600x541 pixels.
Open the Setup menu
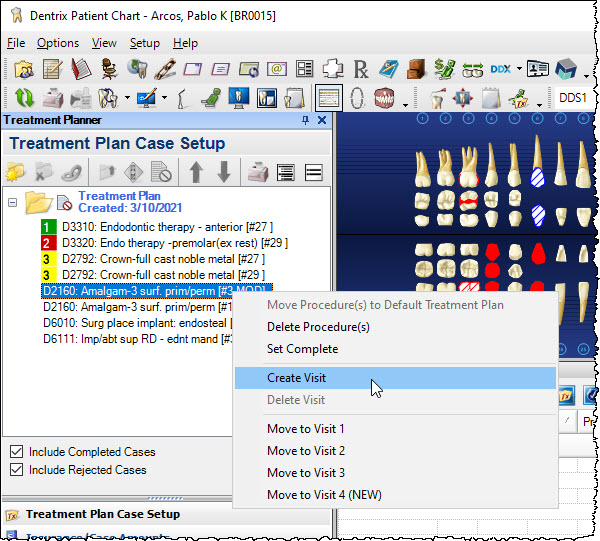[145, 43]
